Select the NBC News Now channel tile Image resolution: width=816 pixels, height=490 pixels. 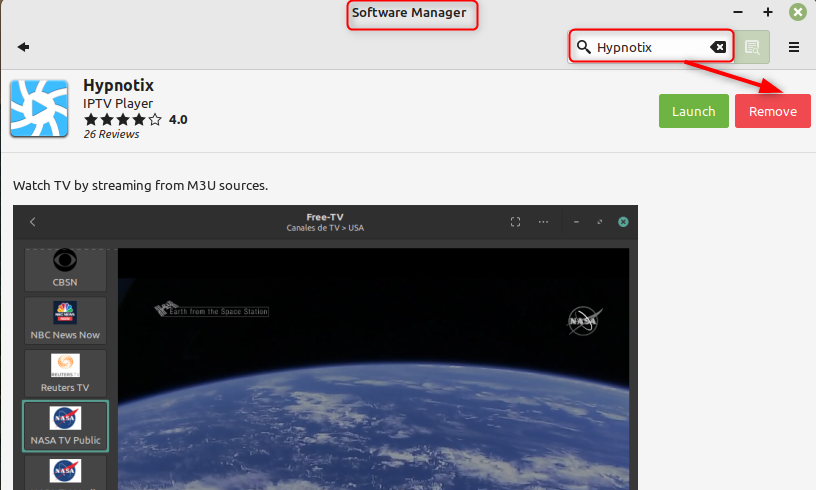(65, 320)
